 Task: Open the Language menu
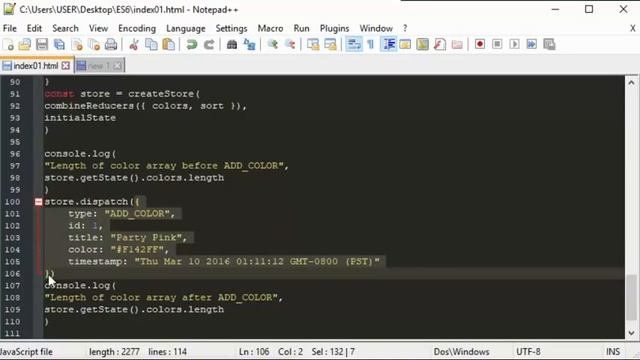tap(186, 28)
